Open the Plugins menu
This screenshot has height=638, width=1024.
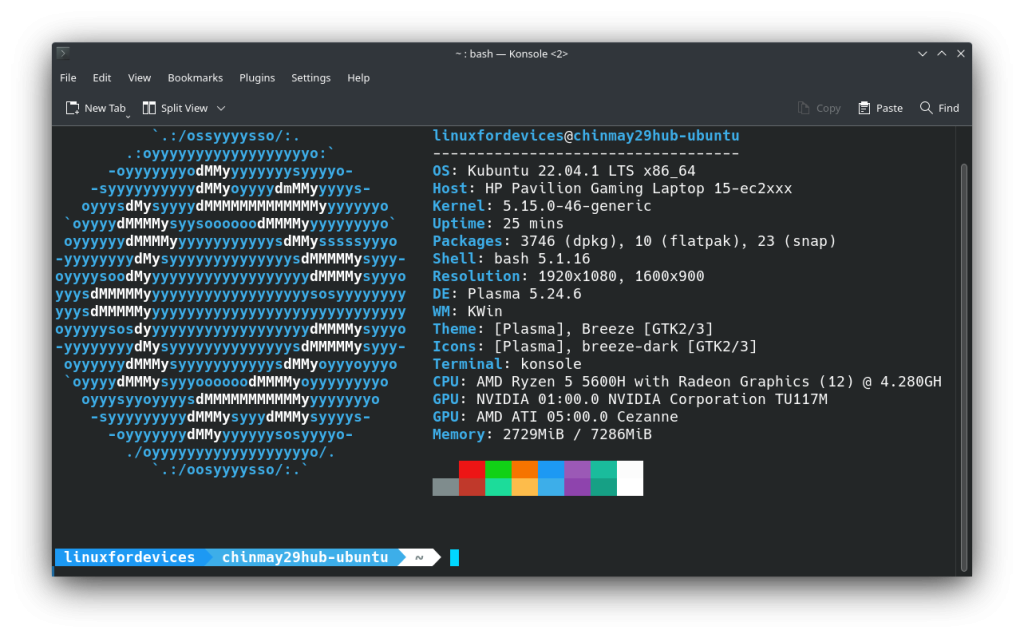pyautogui.click(x=257, y=77)
